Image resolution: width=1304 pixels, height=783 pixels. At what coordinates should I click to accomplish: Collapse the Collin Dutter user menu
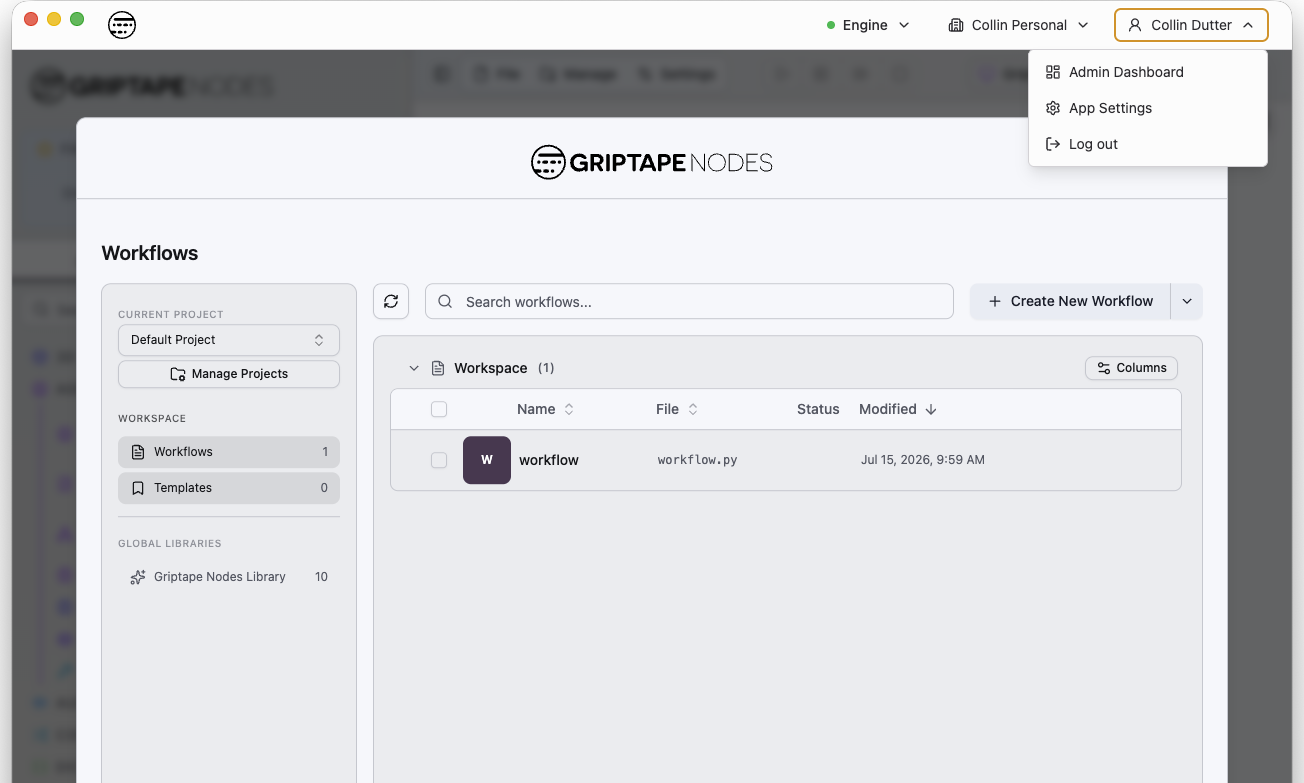[1191, 25]
